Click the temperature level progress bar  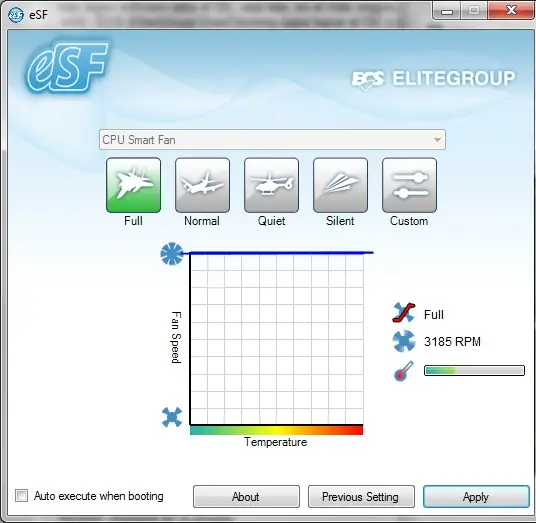474,371
